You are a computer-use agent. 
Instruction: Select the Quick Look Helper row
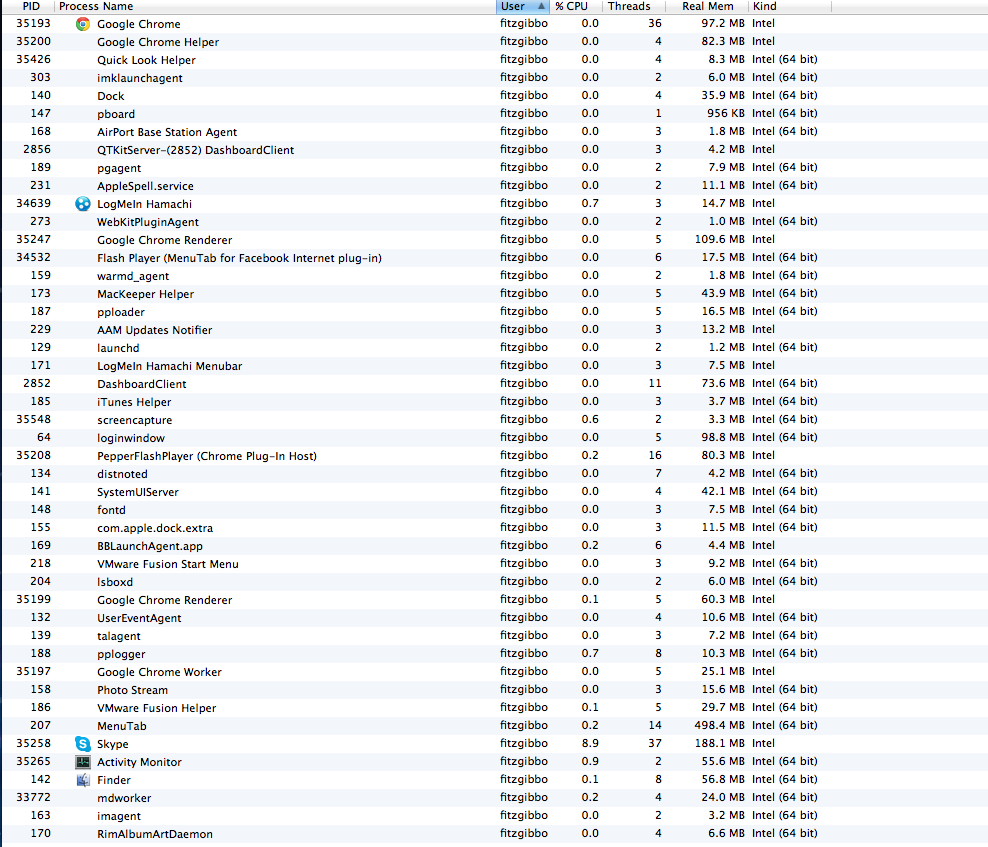click(x=494, y=60)
